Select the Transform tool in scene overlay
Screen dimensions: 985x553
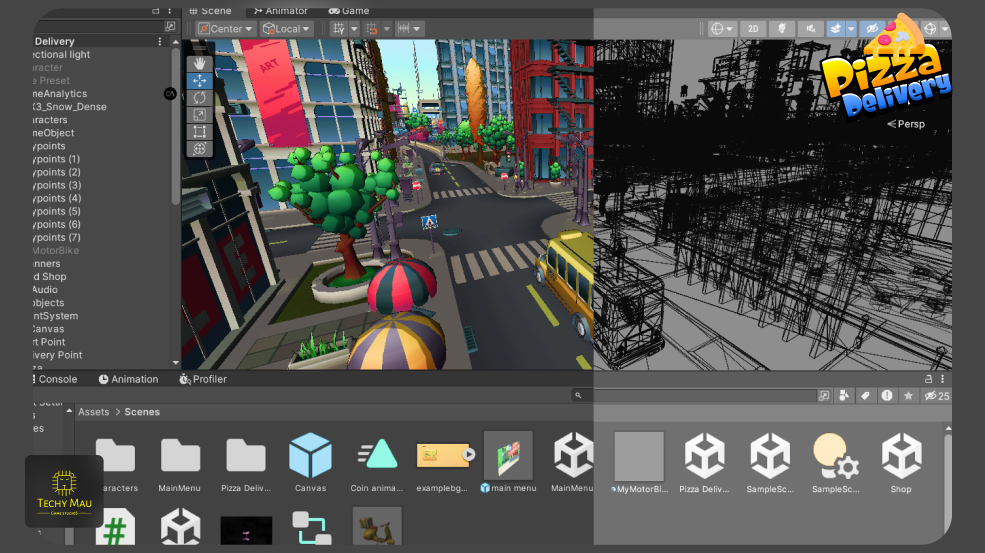[x=200, y=148]
